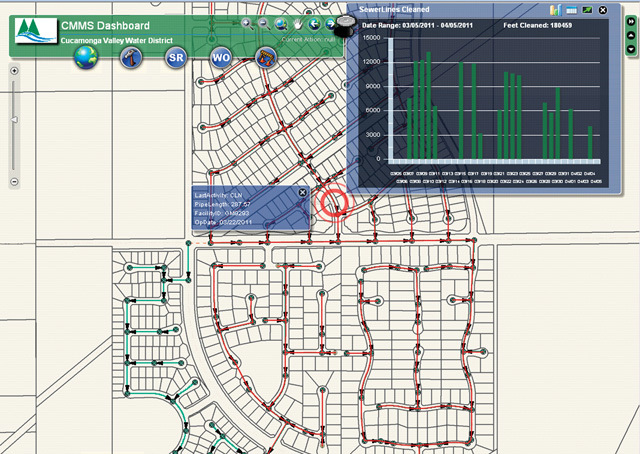Click the zoom slider plus button
Viewport: 640px width, 454px height.
(14, 71)
